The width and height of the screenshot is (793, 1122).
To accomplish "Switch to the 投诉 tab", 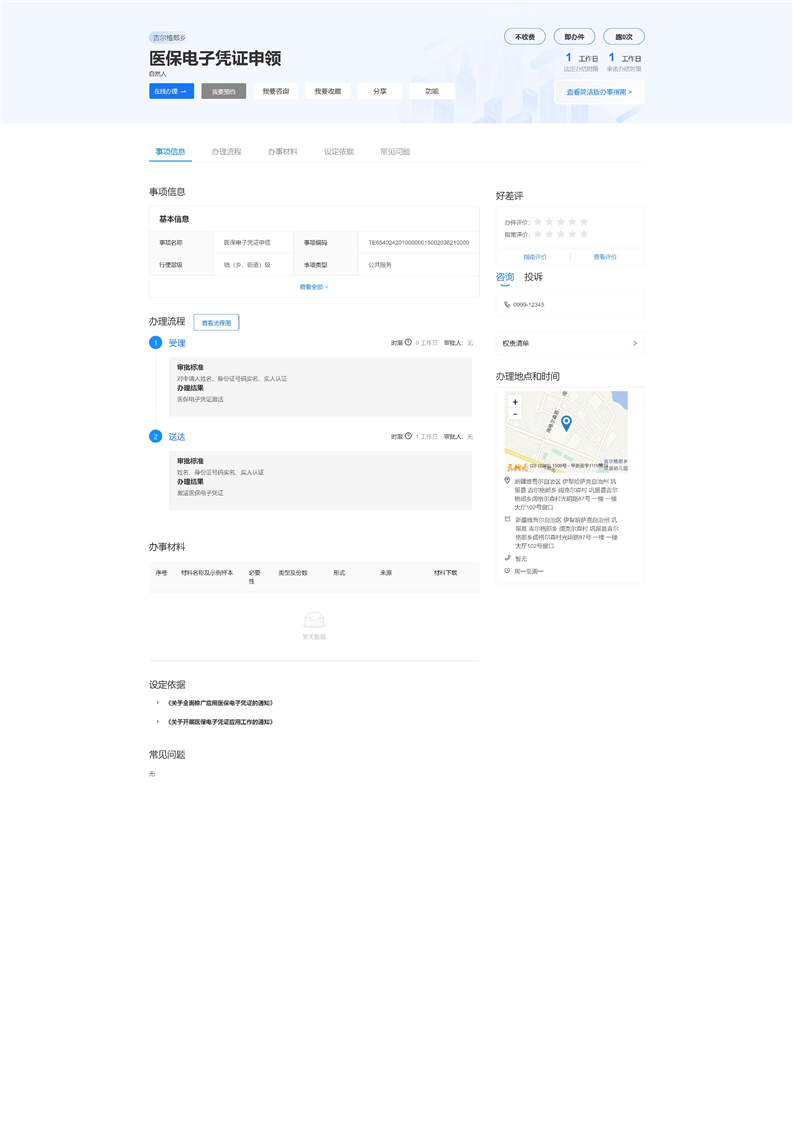I will 534,277.
